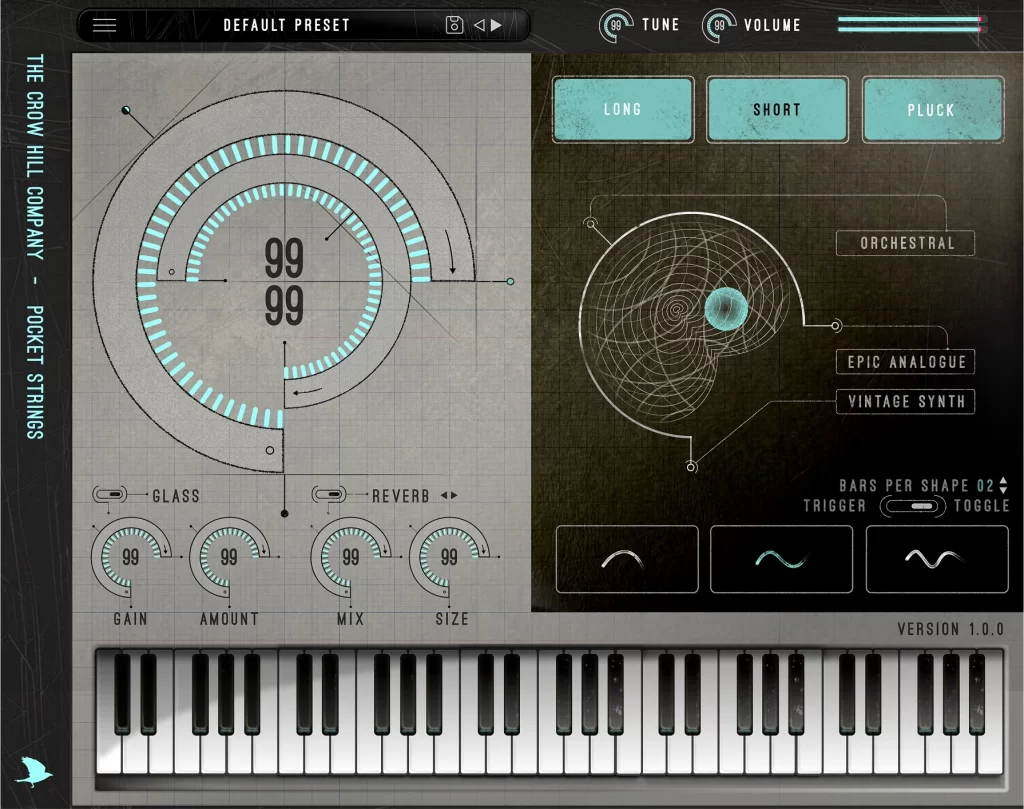Toggle the Reverb effect switch
Viewport: 1024px width, 809px height.
[x=330, y=495]
